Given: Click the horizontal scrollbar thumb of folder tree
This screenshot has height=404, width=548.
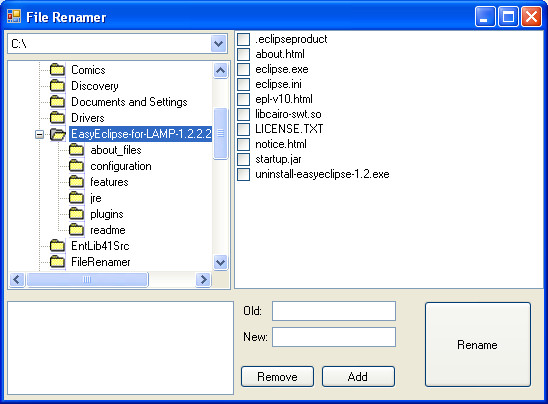Looking at the screenshot, I should point(87,280).
